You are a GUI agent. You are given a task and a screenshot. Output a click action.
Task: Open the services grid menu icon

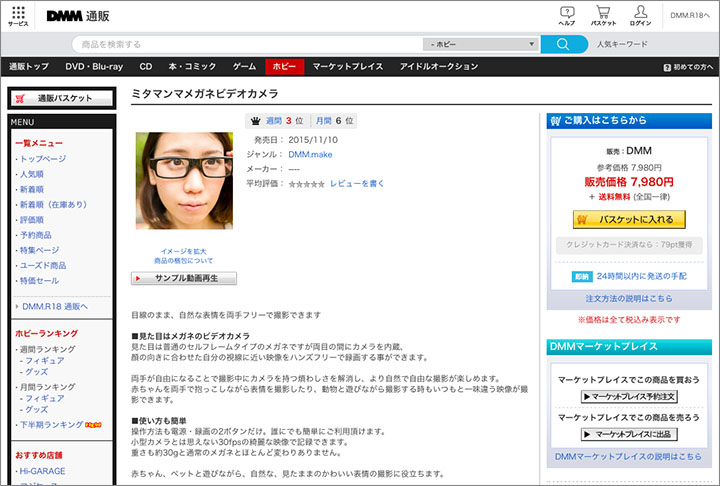click(x=18, y=16)
